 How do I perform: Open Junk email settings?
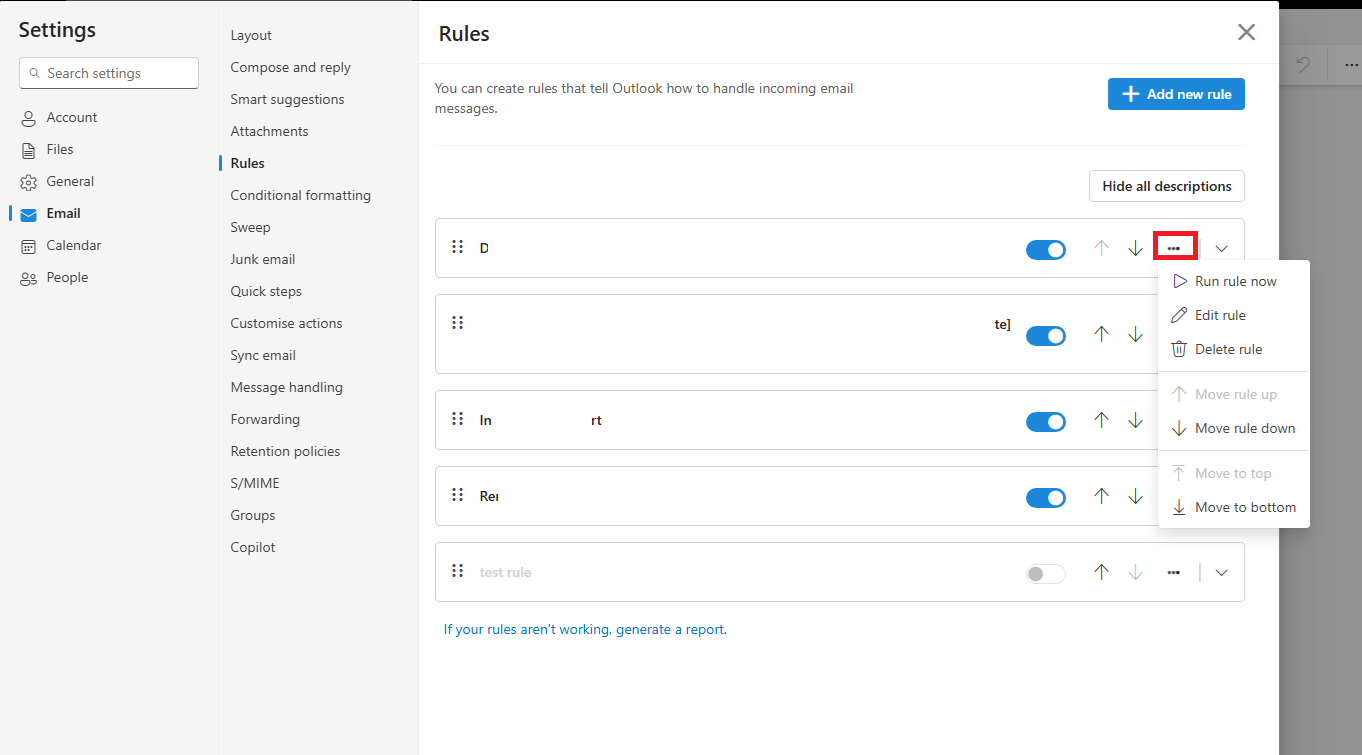(x=263, y=259)
